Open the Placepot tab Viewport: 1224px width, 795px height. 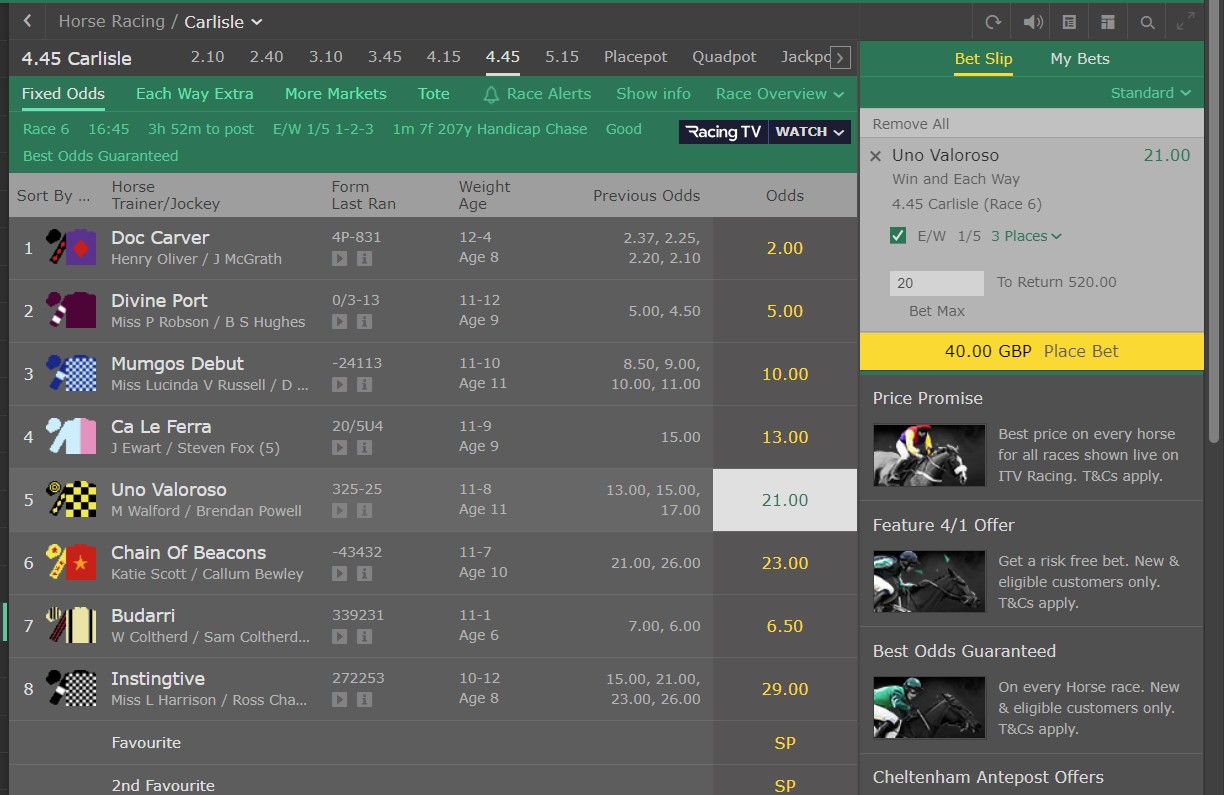point(635,57)
